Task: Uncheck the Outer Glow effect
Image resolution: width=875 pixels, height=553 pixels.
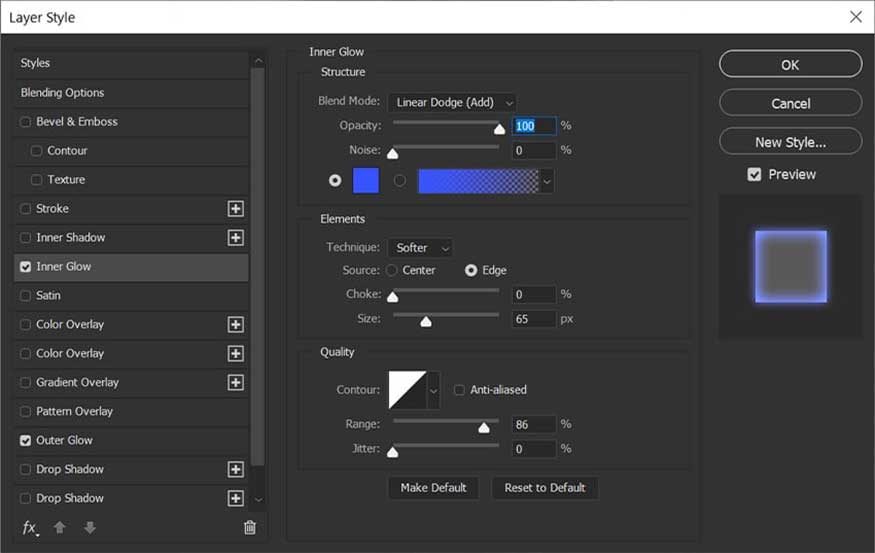Action: coord(25,440)
